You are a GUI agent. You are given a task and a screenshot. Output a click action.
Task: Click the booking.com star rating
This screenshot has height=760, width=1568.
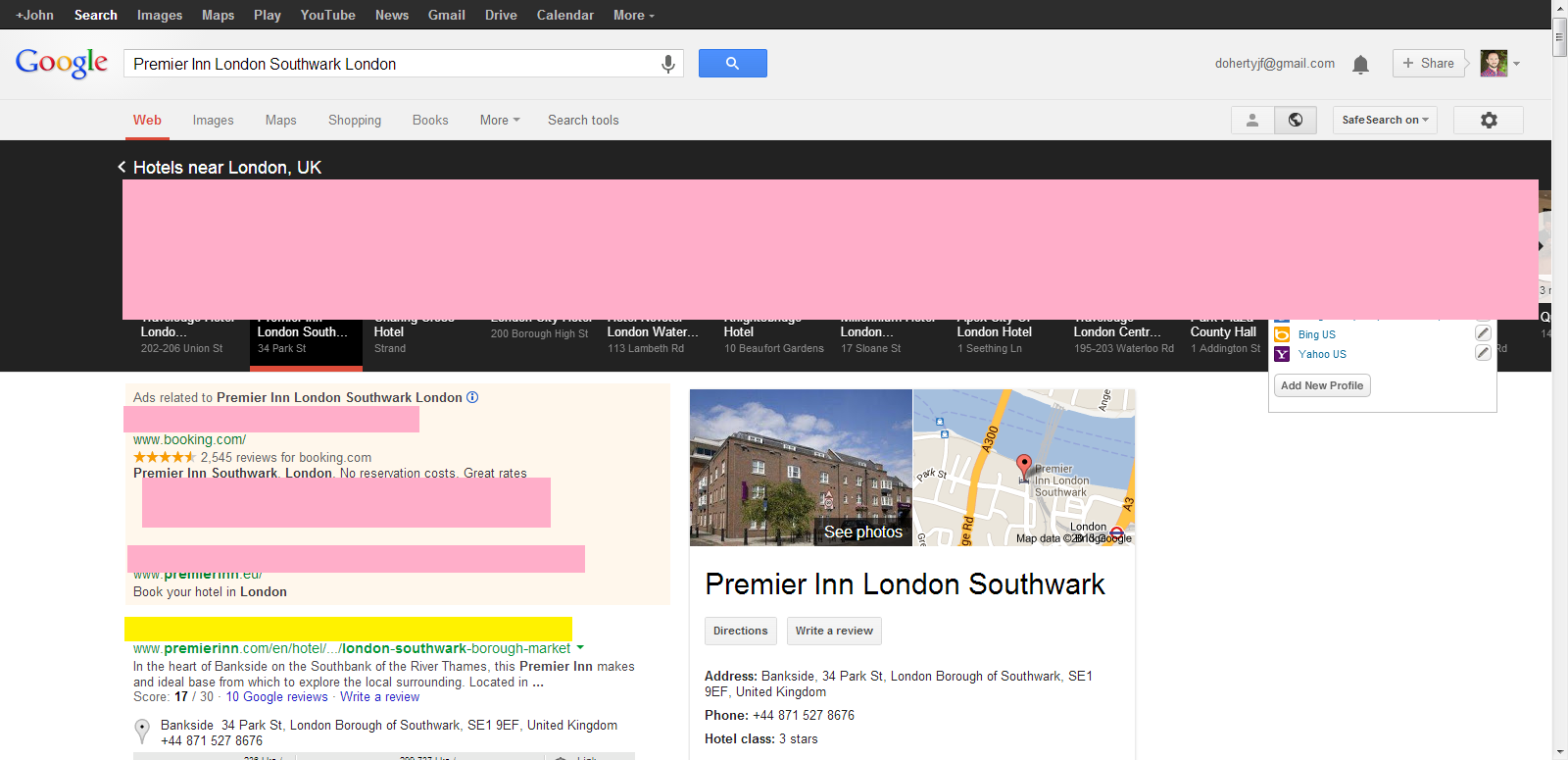point(165,457)
